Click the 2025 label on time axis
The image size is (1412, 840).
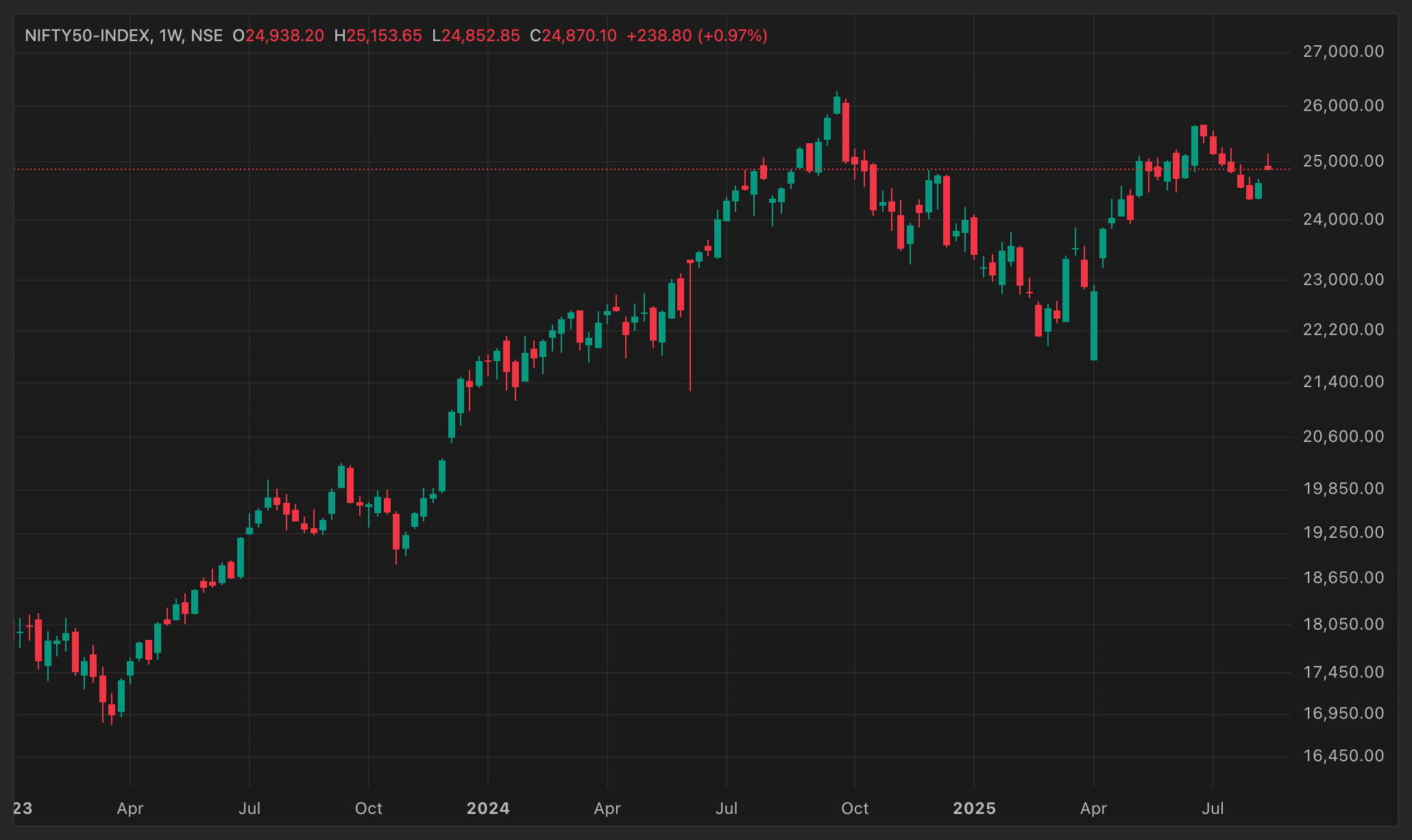(974, 808)
